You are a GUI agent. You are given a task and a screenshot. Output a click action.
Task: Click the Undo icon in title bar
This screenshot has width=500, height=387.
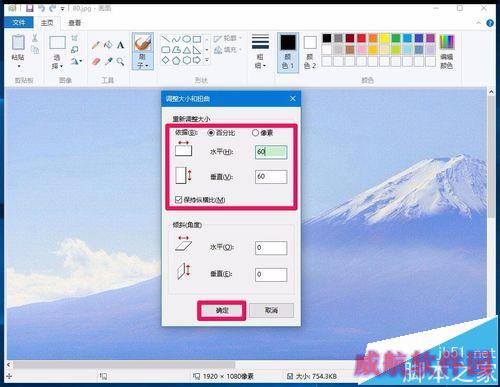tap(41, 8)
